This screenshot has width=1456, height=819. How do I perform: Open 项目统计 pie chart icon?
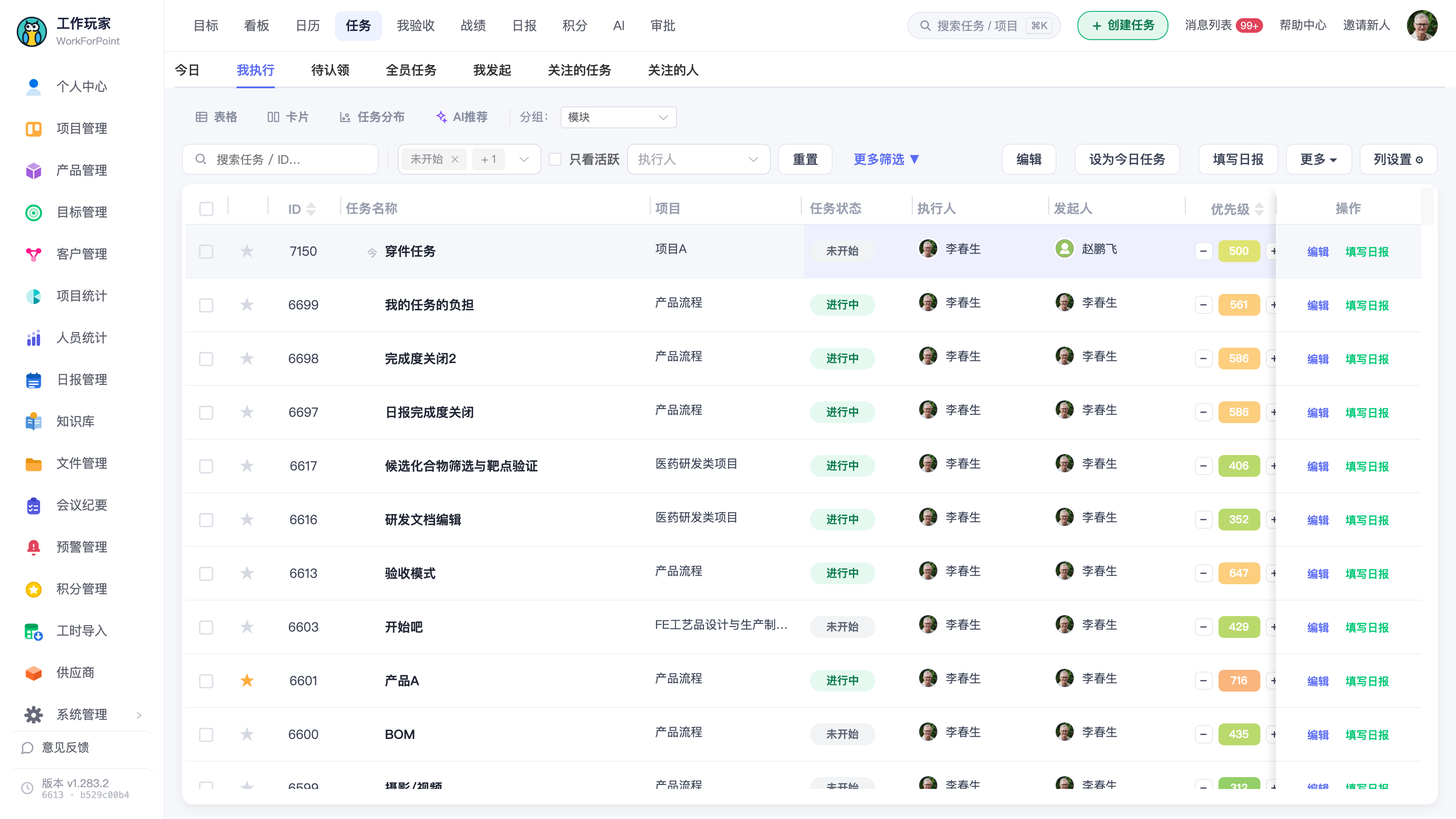pyautogui.click(x=33, y=296)
